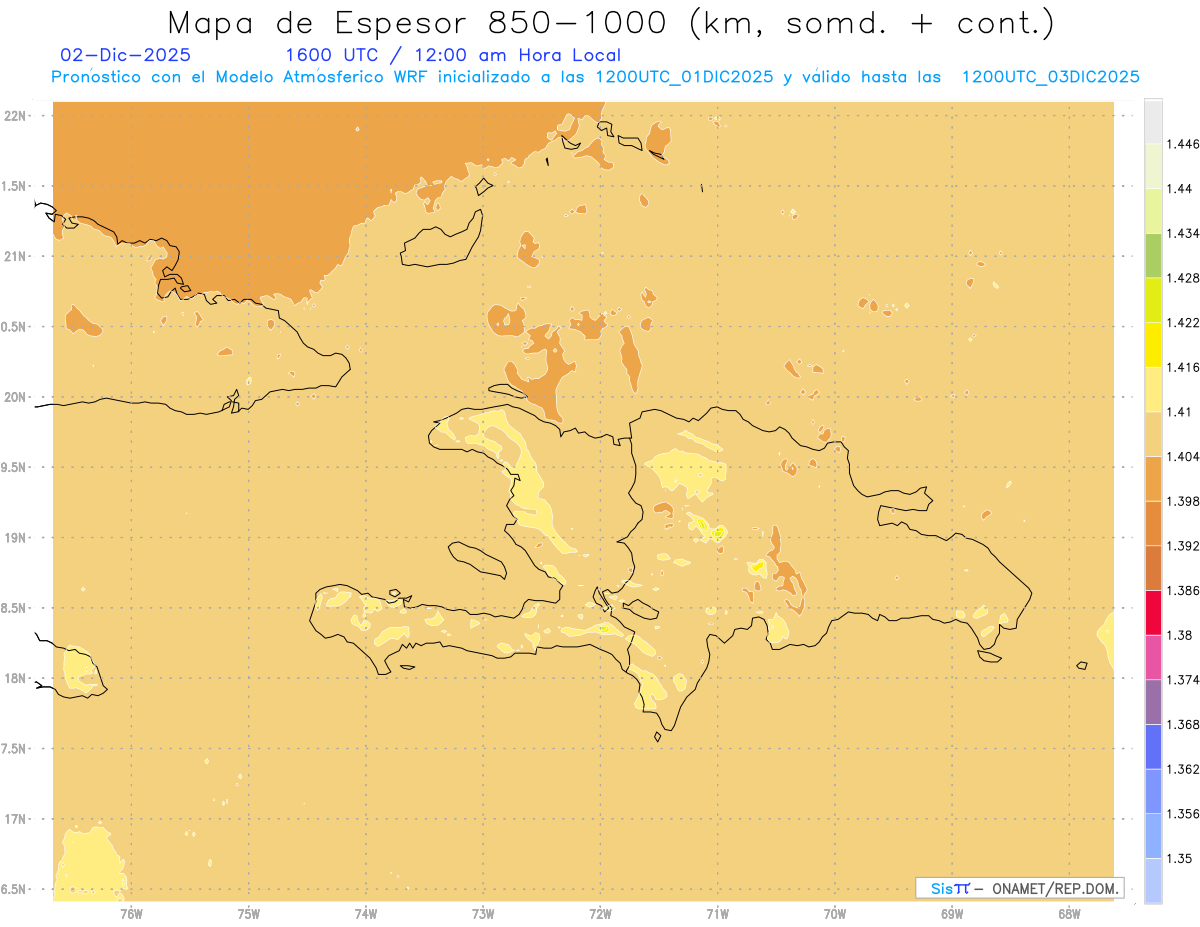Click the longitude label "72W"

tap(600, 913)
